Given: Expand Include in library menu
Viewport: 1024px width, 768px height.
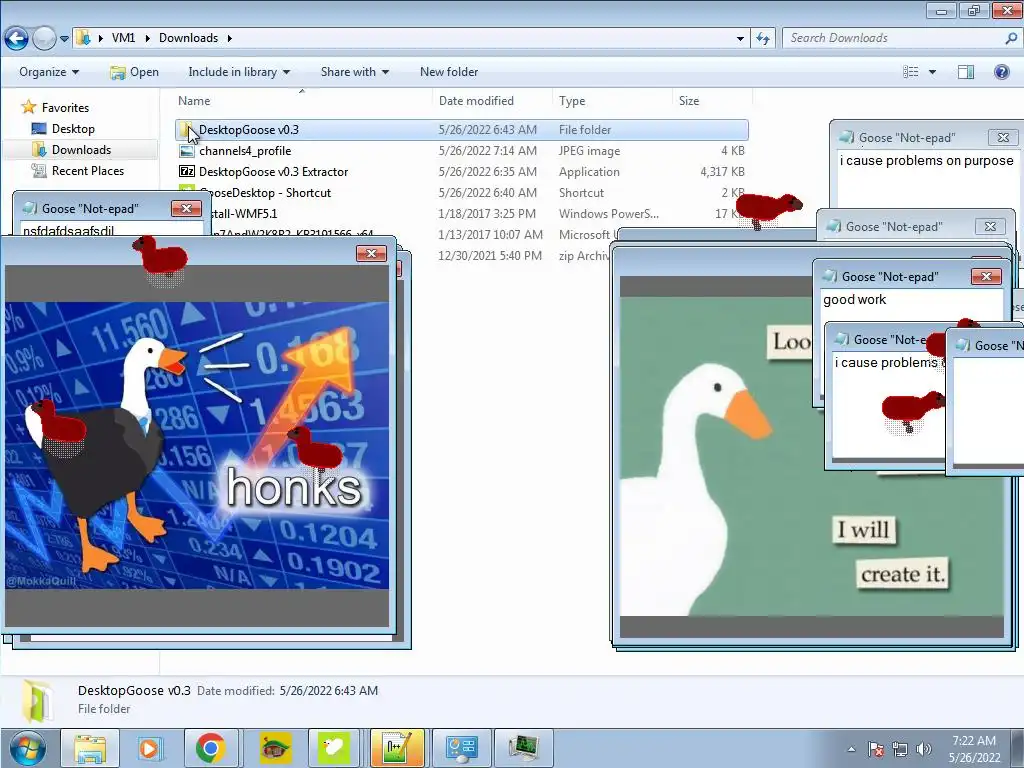Looking at the screenshot, I should (x=239, y=72).
